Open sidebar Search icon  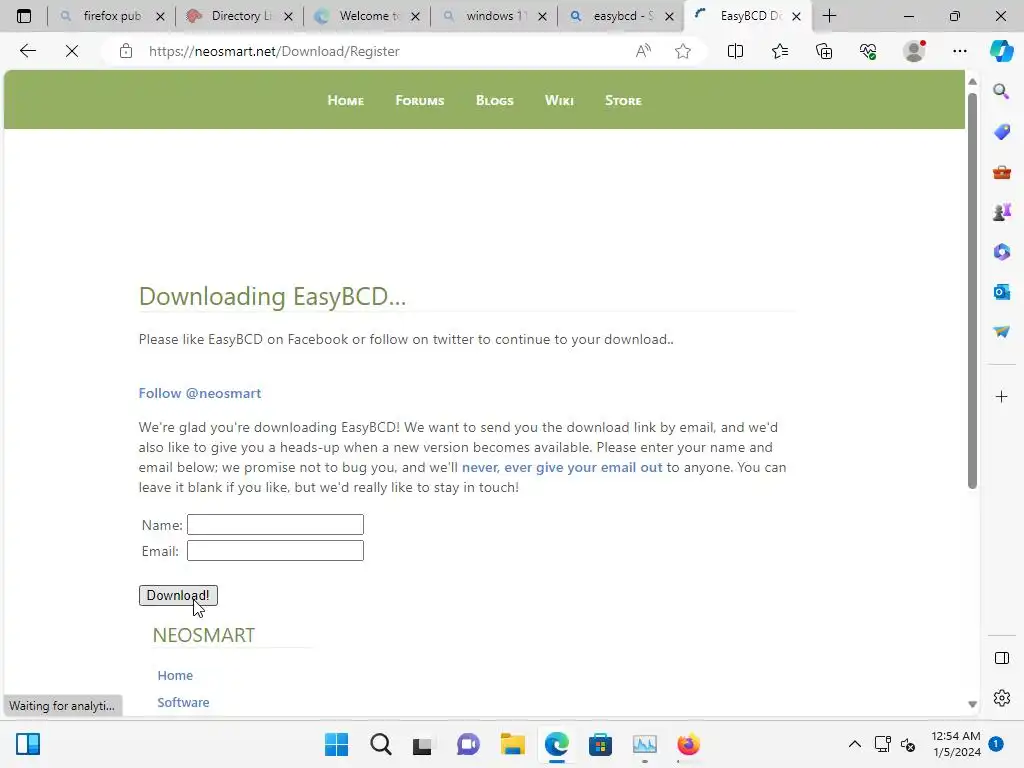pos(1001,91)
